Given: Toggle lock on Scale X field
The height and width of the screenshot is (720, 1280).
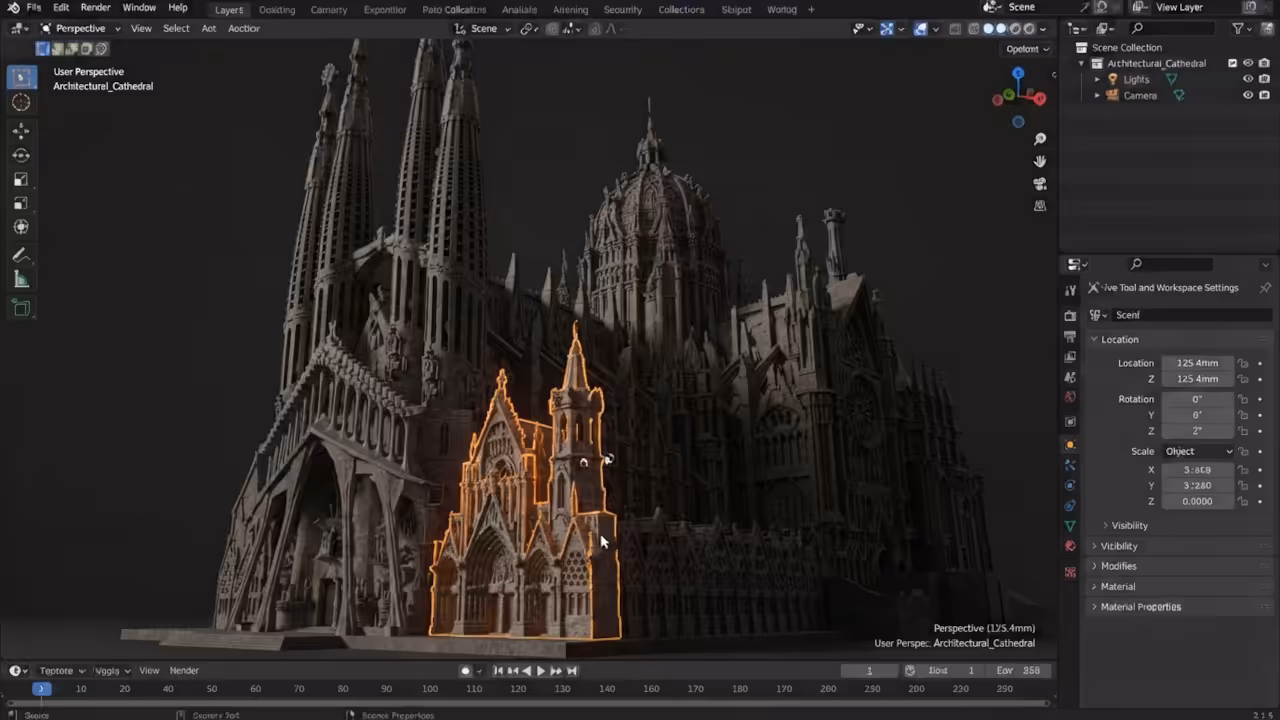Looking at the screenshot, I should 1243,469.
